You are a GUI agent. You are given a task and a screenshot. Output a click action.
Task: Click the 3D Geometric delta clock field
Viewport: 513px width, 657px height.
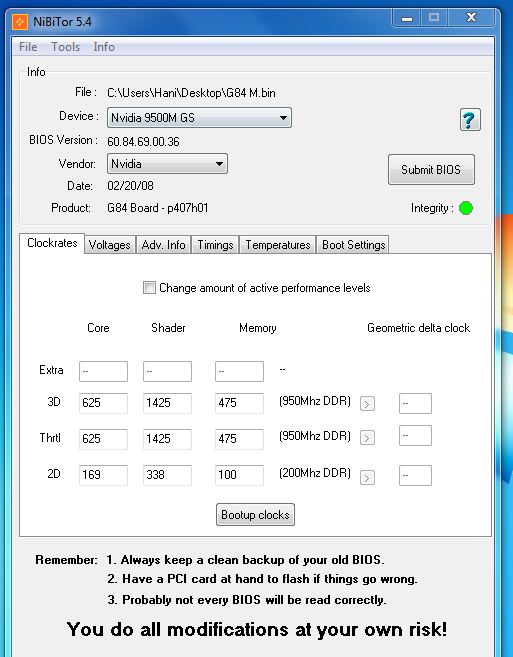pyautogui.click(x=415, y=403)
